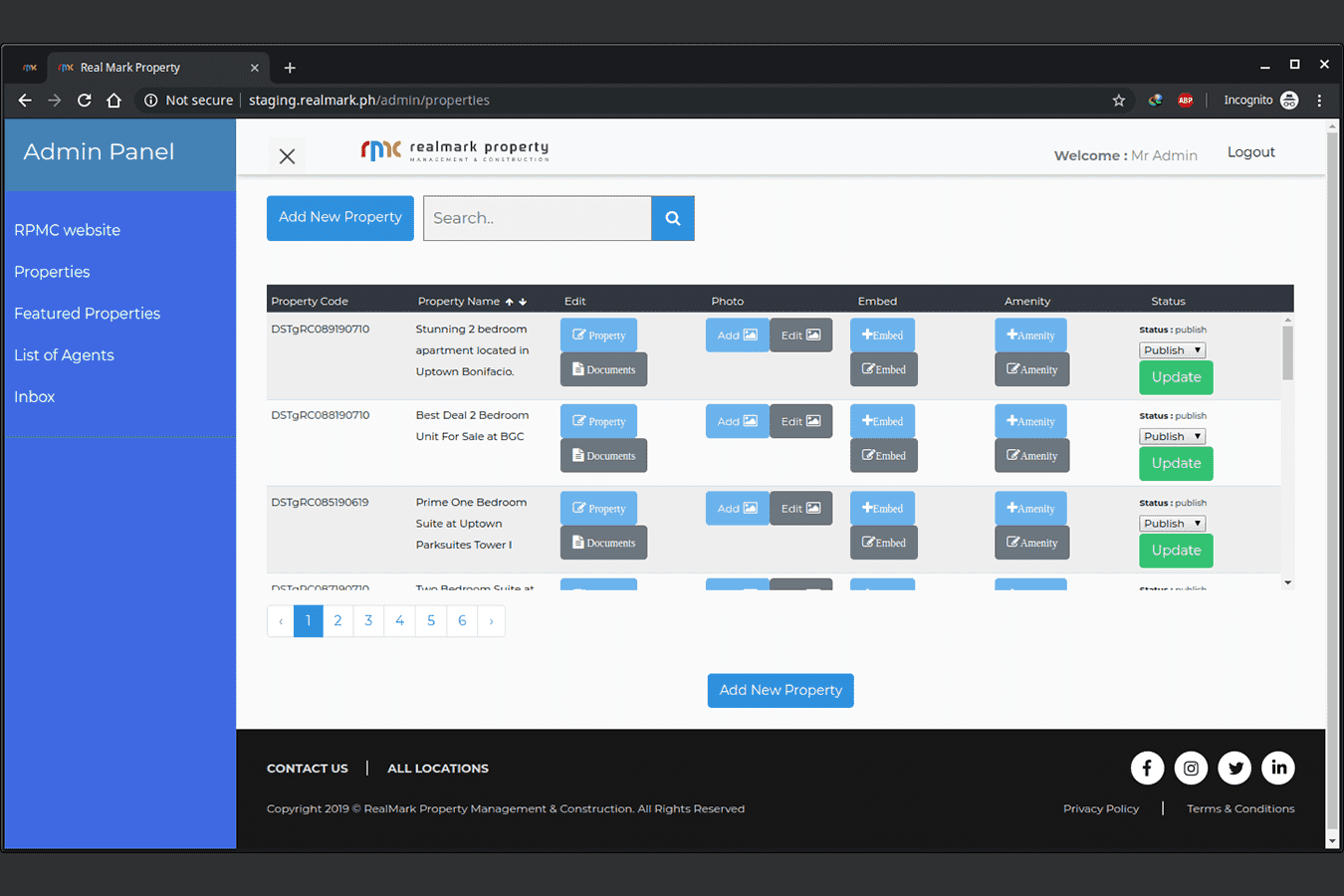Open Terms & Conditions link
Viewport: 1344px width, 896px height.
coord(1240,808)
